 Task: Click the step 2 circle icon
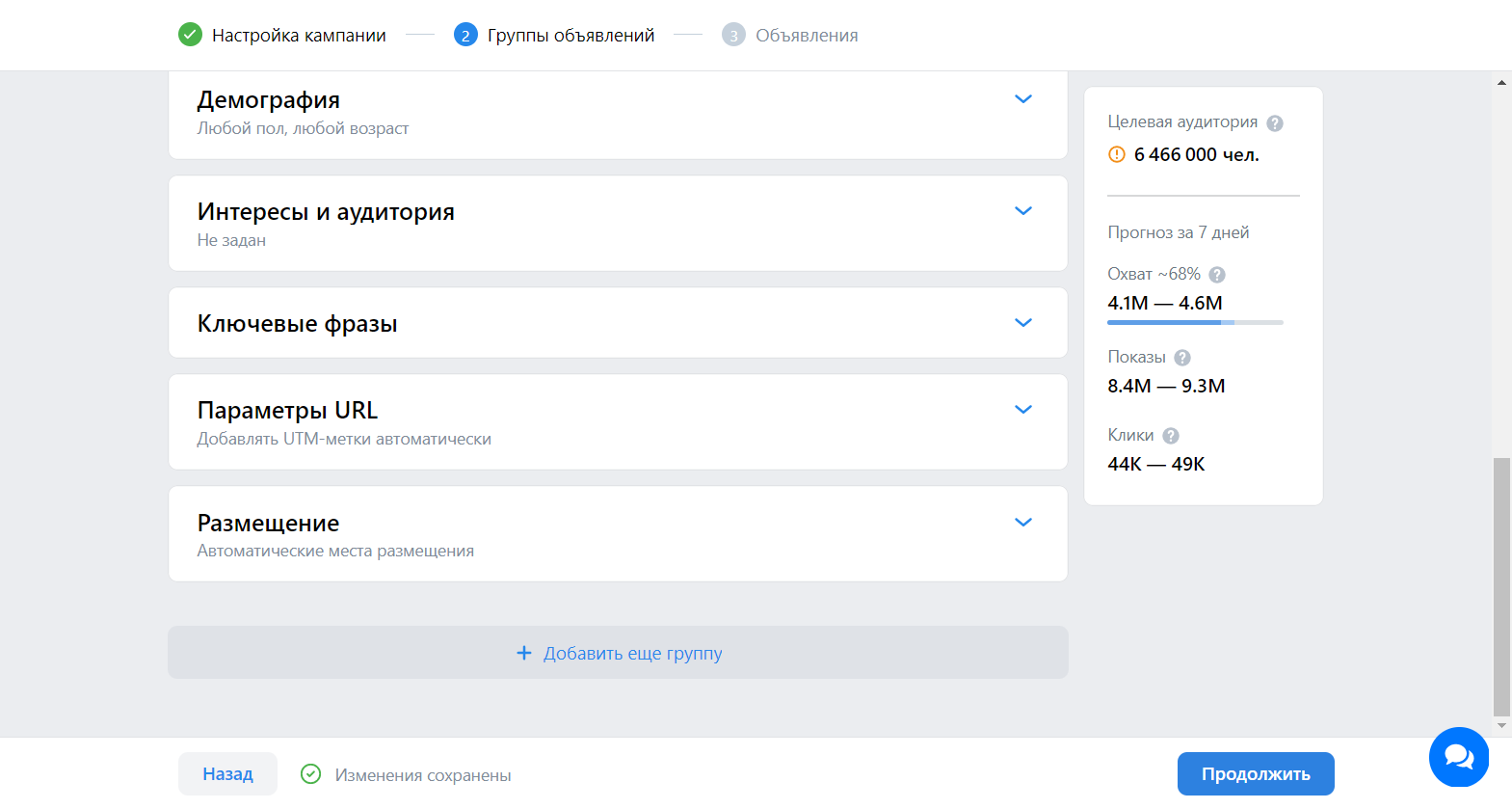pos(465,36)
